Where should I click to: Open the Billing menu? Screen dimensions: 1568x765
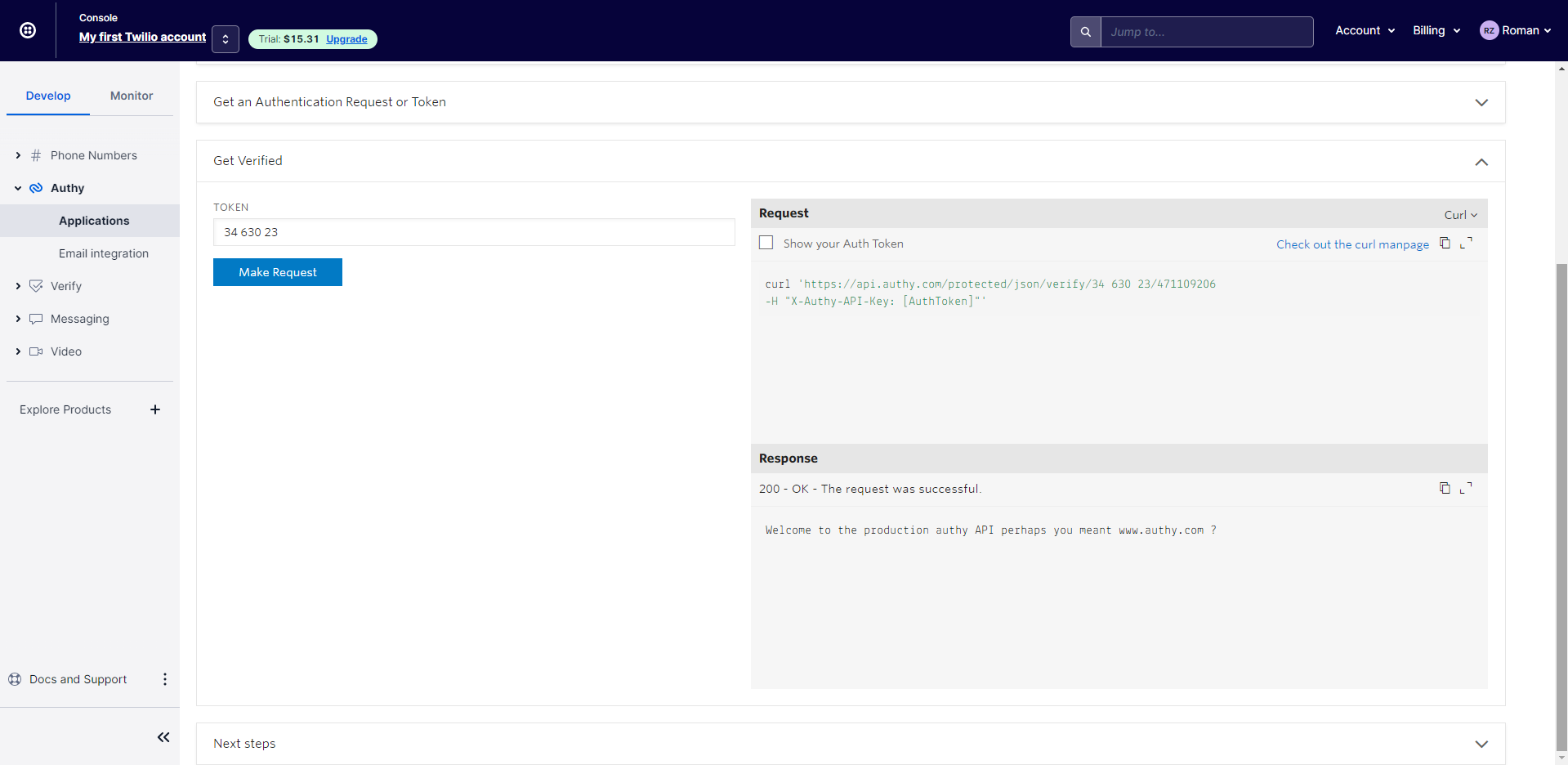pyautogui.click(x=1436, y=30)
